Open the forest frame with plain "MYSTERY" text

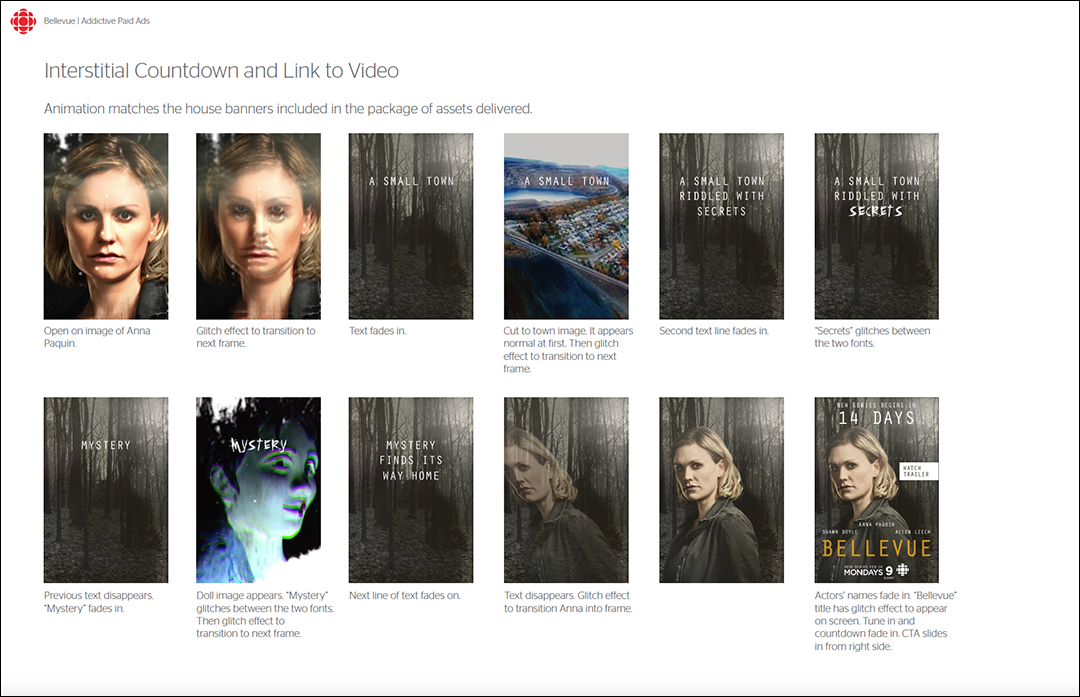point(106,490)
